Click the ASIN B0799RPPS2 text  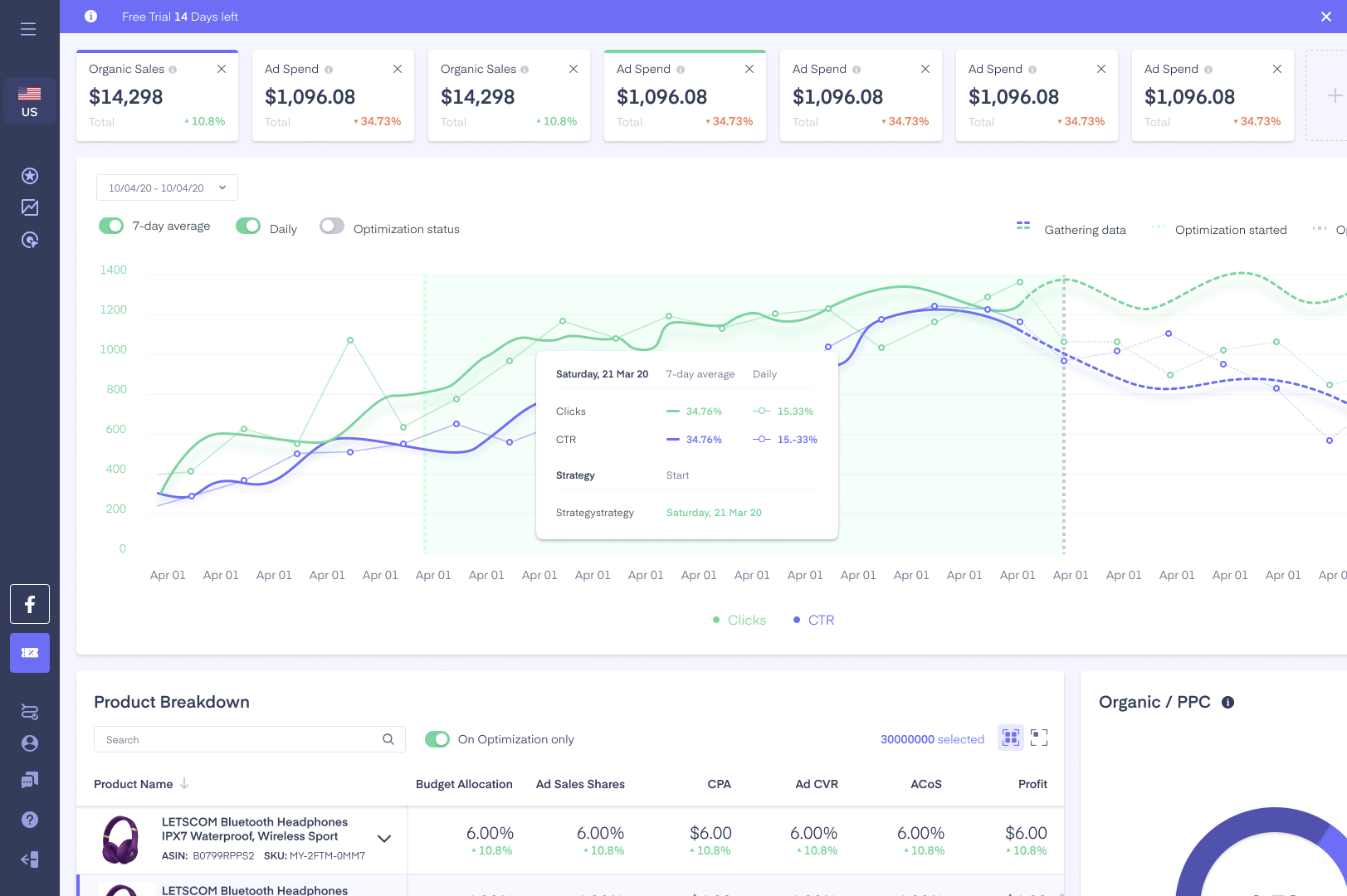click(x=208, y=855)
